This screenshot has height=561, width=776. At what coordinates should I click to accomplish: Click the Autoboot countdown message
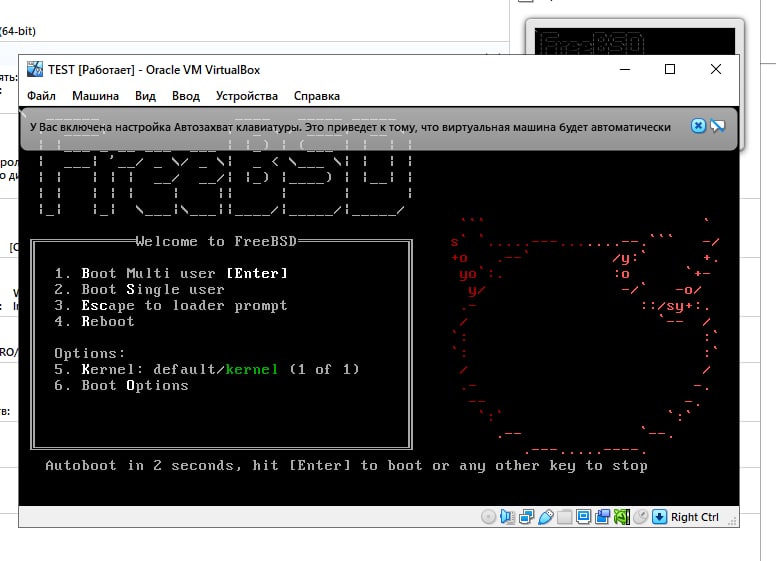pyautogui.click(x=346, y=466)
